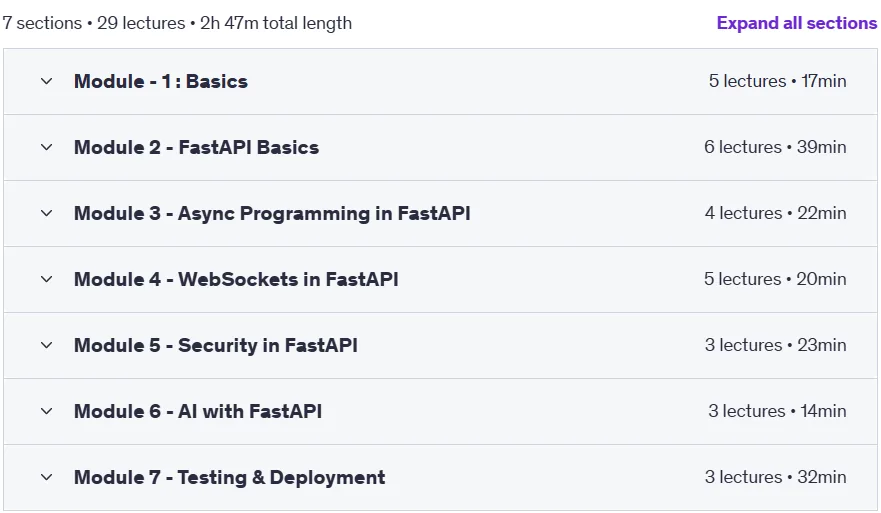The height and width of the screenshot is (513, 881).
Task: Expand the Module 5 Security chevron
Action: click(x=47, y=346)
